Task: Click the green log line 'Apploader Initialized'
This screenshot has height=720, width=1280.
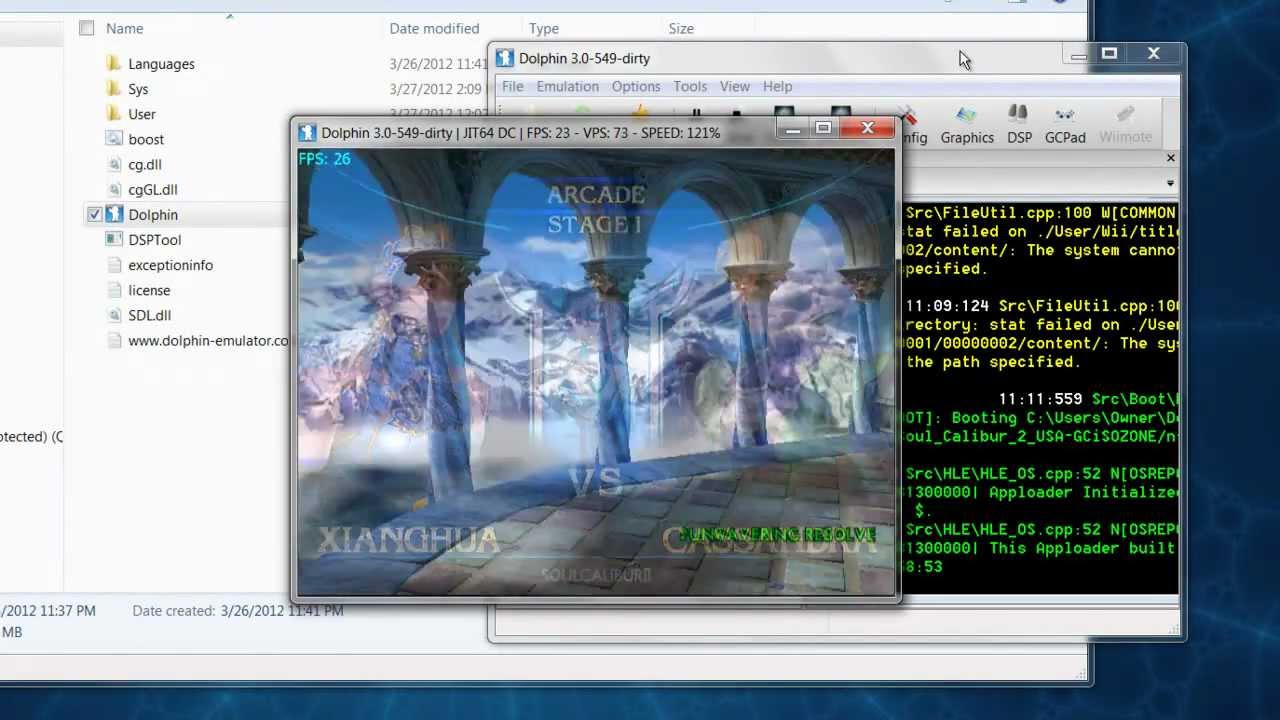Action: coord(1040,492)
